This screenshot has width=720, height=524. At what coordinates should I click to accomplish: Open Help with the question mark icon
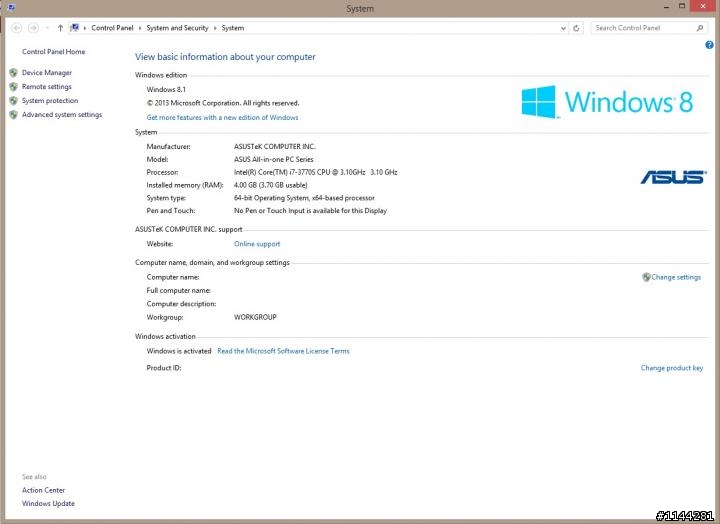(x=709, y=45)
